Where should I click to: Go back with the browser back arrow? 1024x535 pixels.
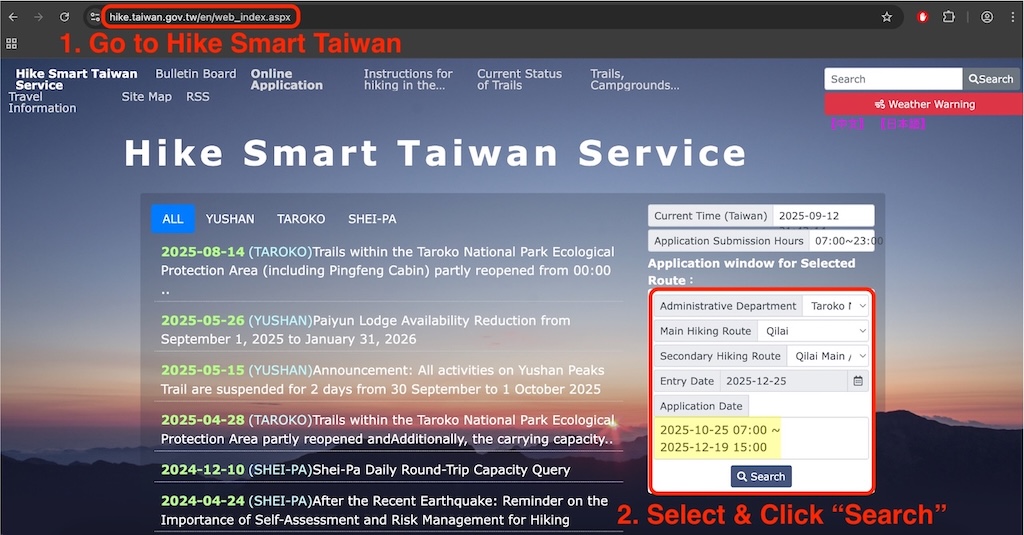point(13,17)
